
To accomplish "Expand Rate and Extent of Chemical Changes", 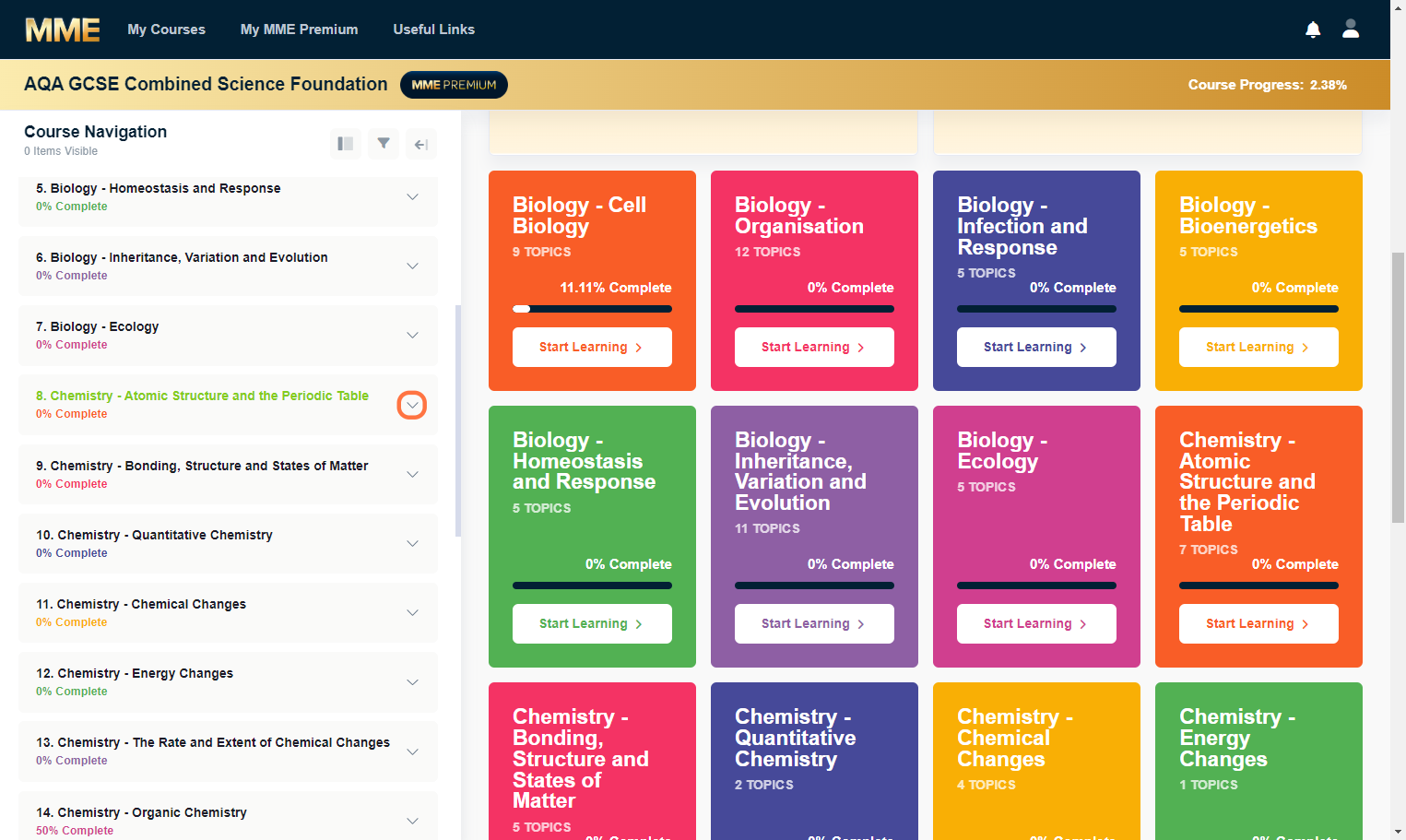I will pyautogui.click(x=412, y=751).
